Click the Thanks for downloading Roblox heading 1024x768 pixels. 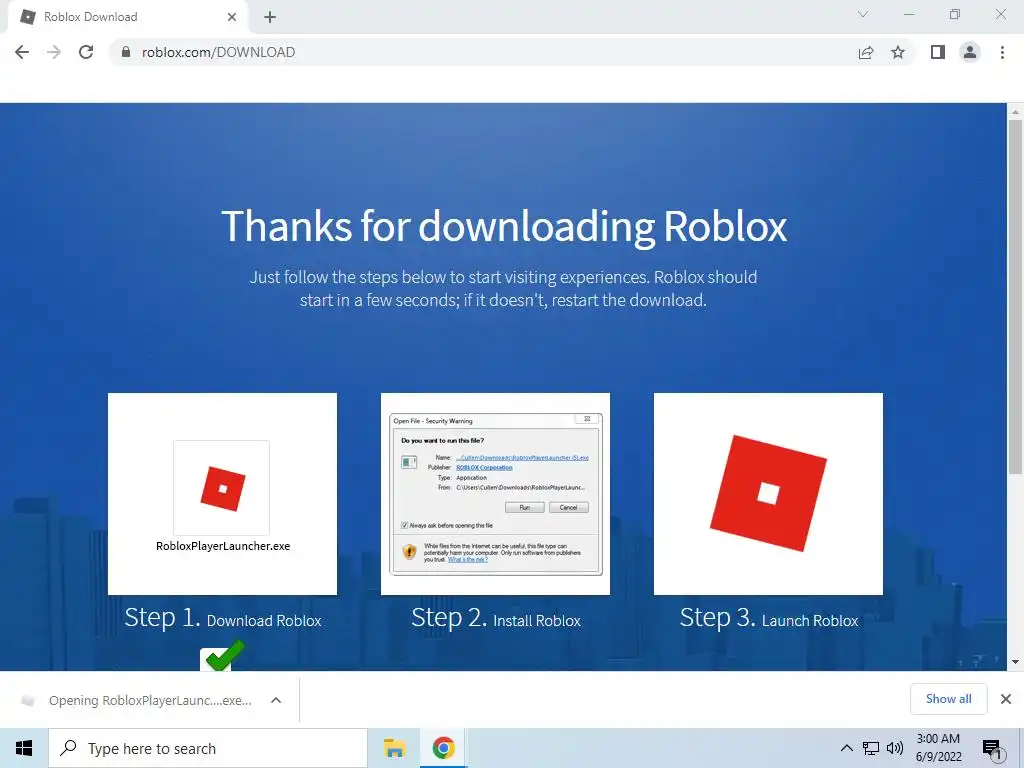tap(504, 227)
